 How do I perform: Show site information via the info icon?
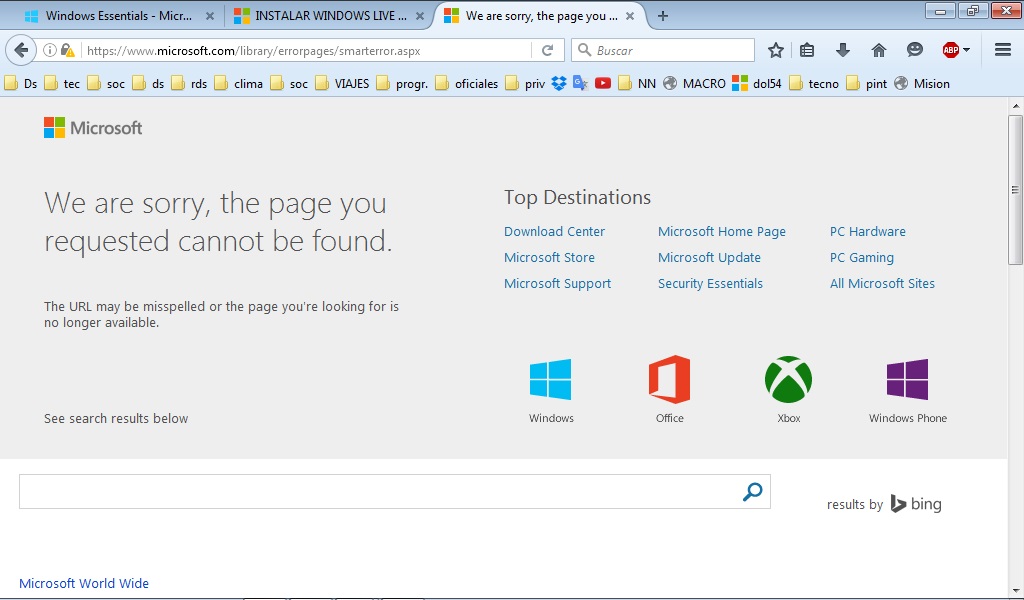[50, 50]
